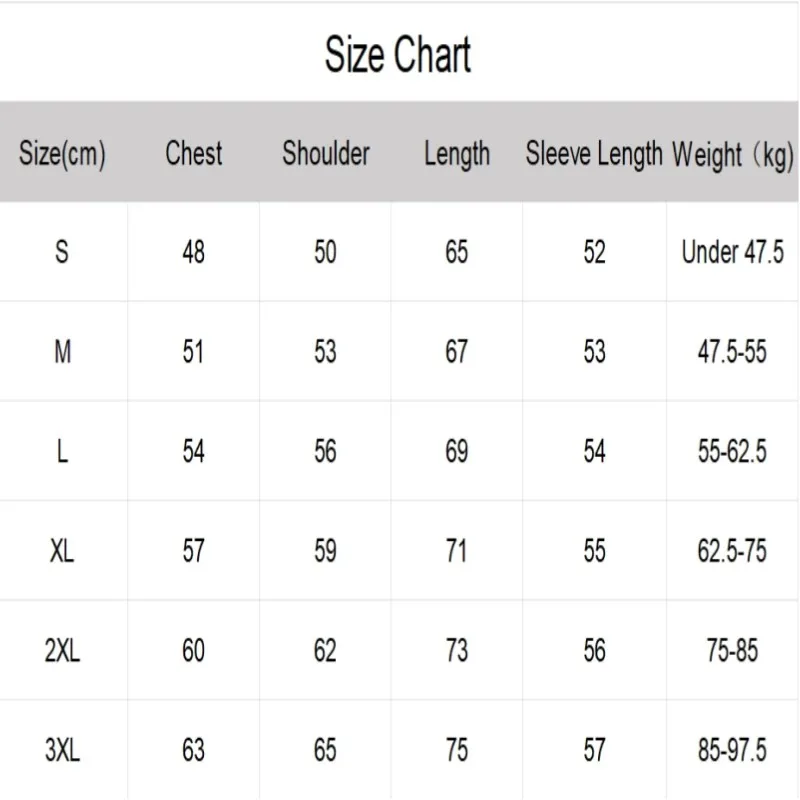This screenshot has height=800, width=800.
Task: Select sleeve length 57 for size 3XL
Action: point(594,750)
